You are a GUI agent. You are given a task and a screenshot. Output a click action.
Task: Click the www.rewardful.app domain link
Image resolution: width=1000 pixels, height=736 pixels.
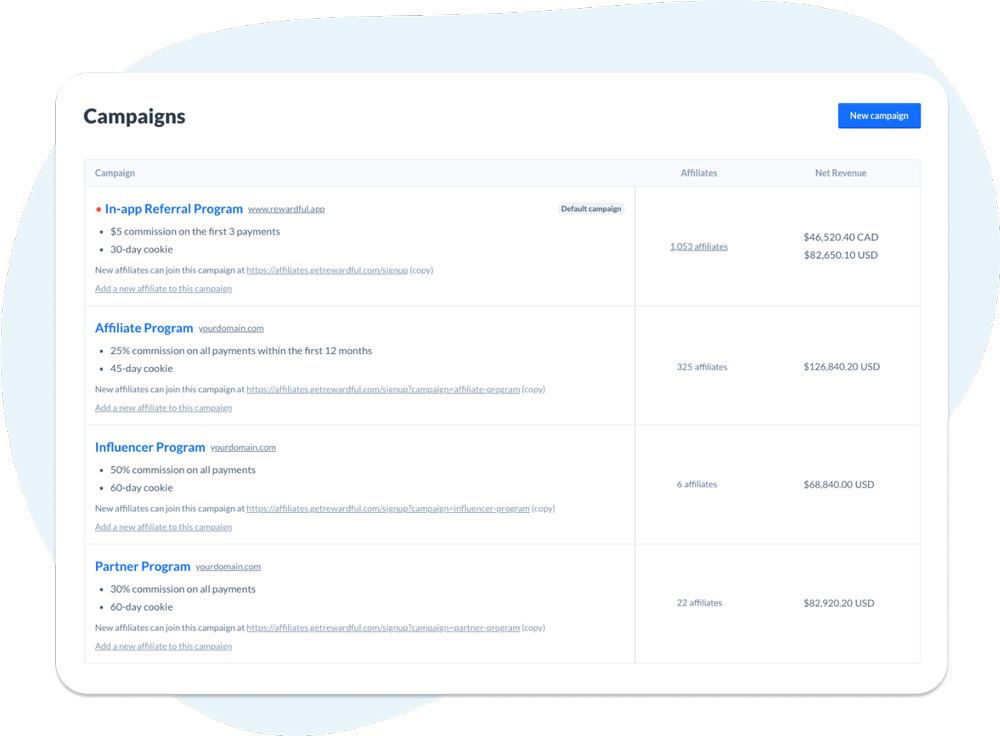point(286,210)
